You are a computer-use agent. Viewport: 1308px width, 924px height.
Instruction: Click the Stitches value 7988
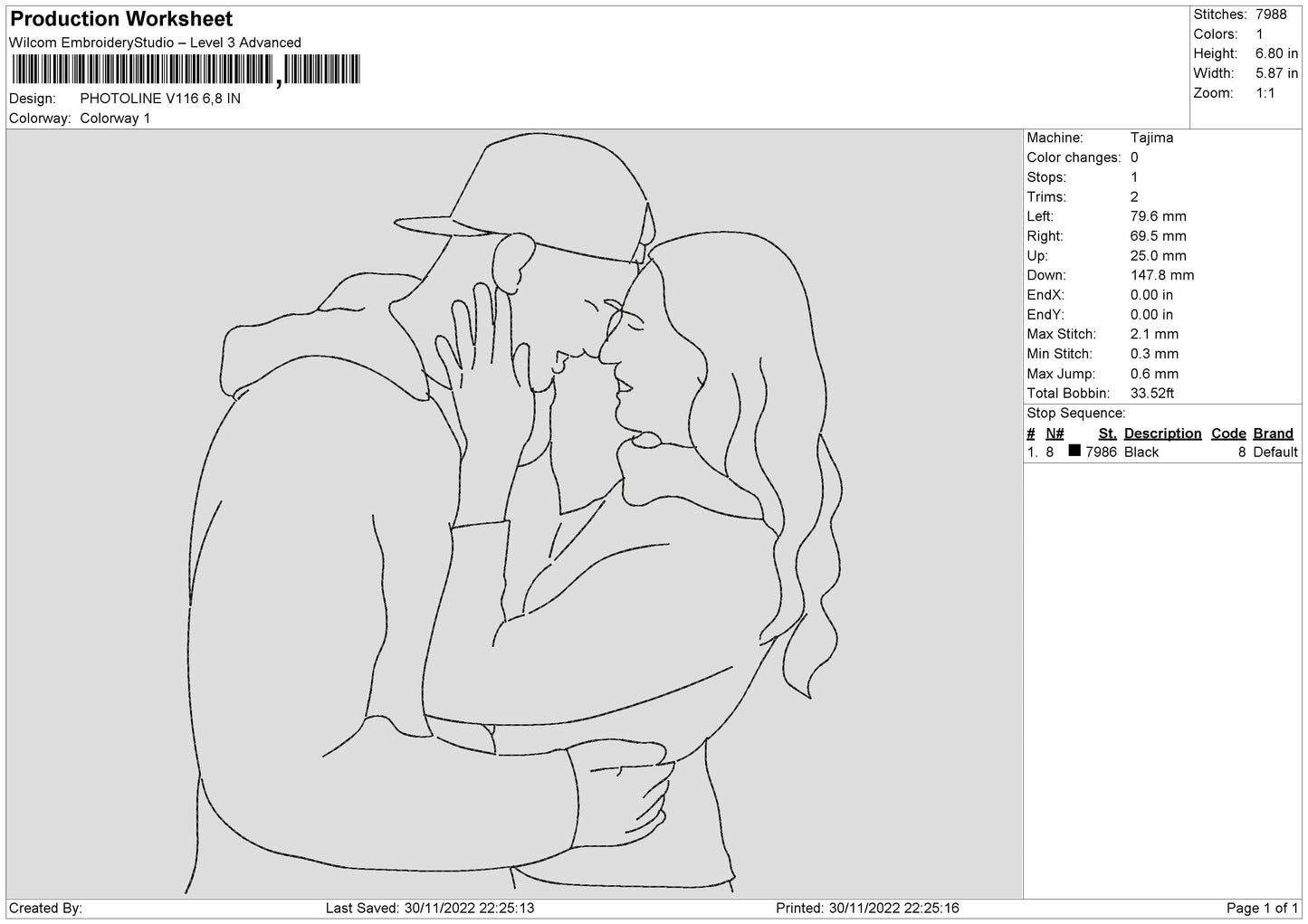coord(1271,14)
